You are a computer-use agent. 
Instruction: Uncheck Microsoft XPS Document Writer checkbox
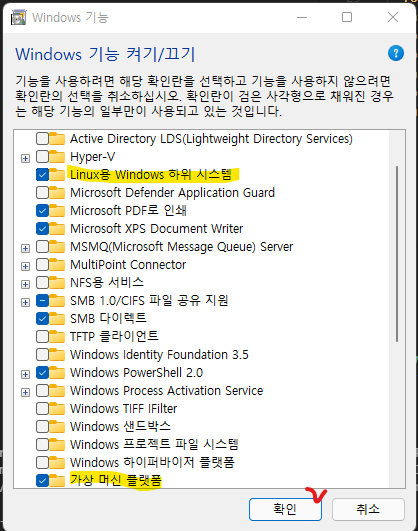pyautogui.click(x=42, y=229)
